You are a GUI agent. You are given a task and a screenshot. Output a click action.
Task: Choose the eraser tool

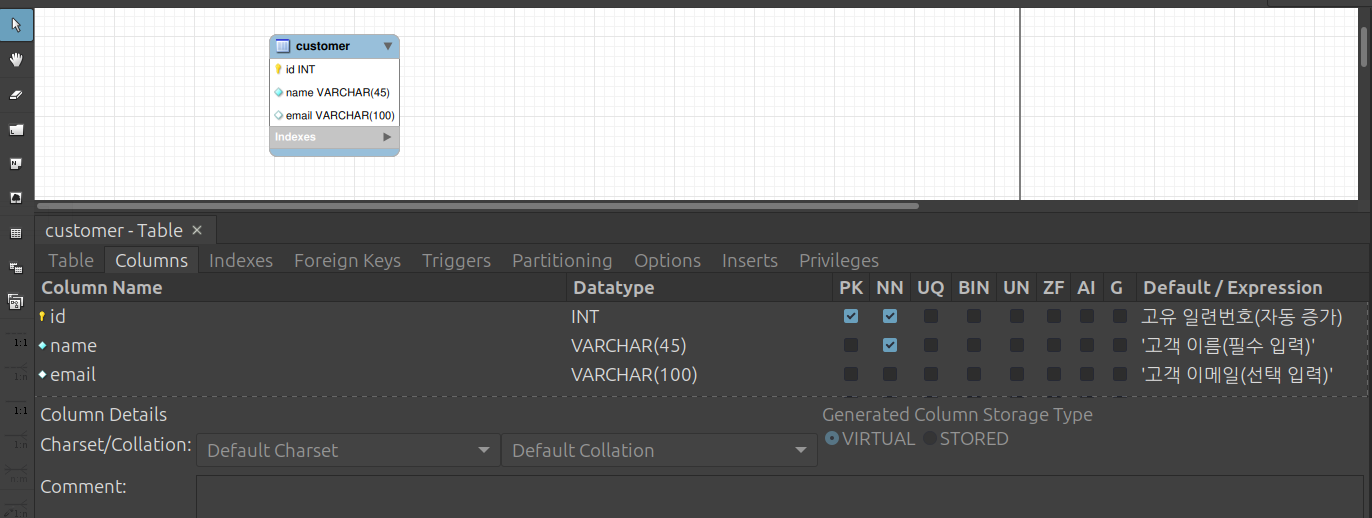(x=16, y=94)
